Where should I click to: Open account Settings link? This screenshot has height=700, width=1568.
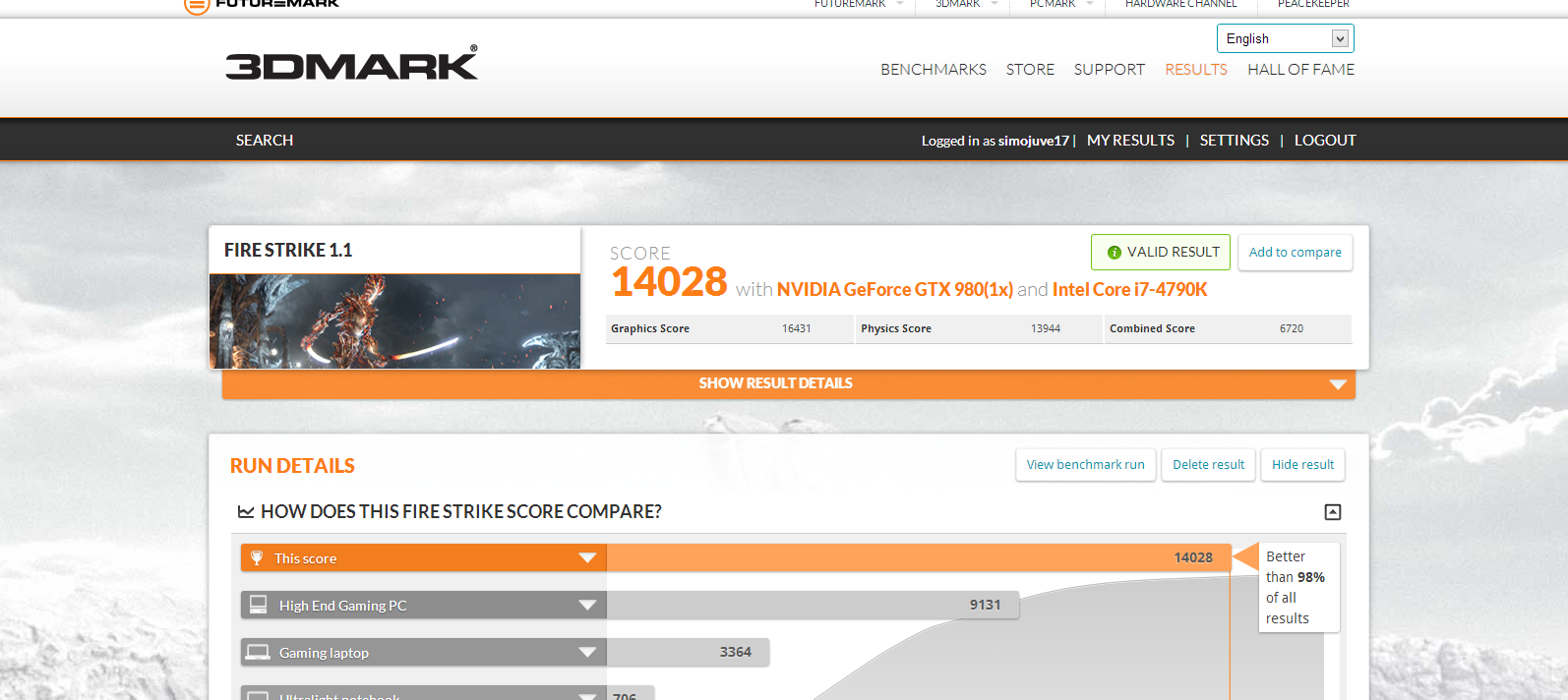1234,141
